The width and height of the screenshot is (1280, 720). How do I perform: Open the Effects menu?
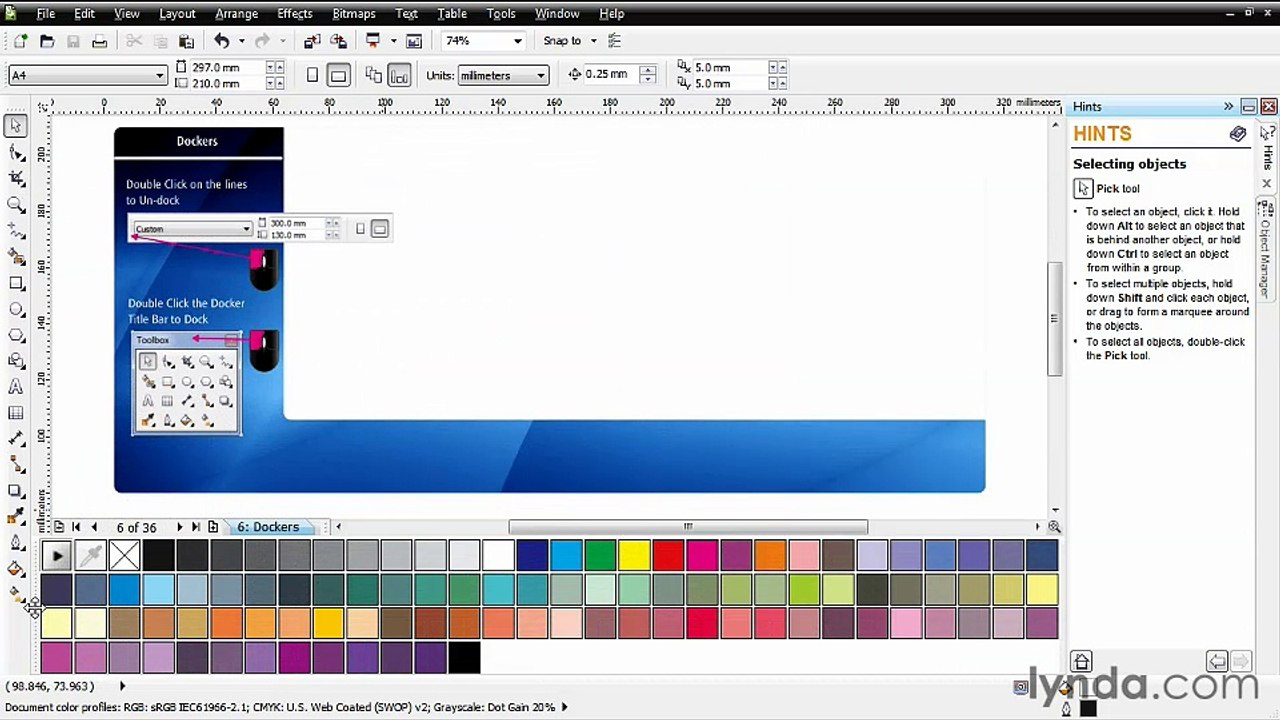point(294,13)
